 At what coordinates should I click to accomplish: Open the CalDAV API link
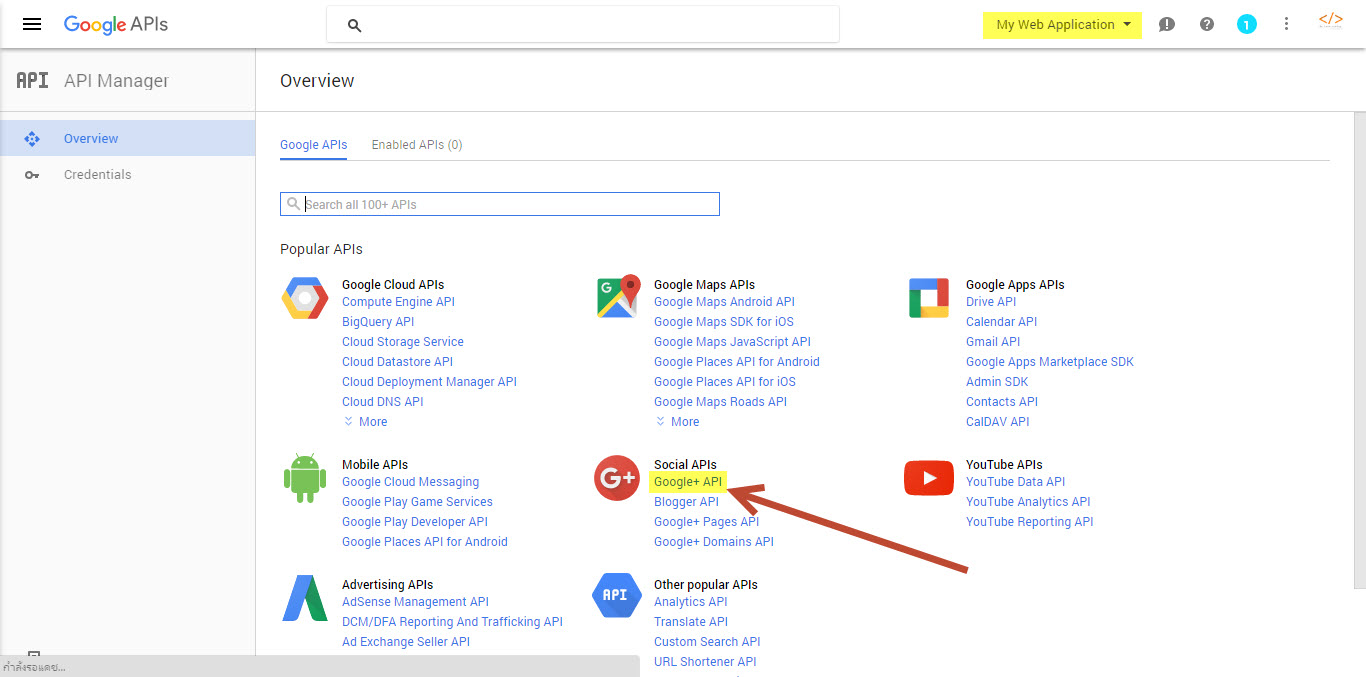pyautogui.click(x=997, y=422)
